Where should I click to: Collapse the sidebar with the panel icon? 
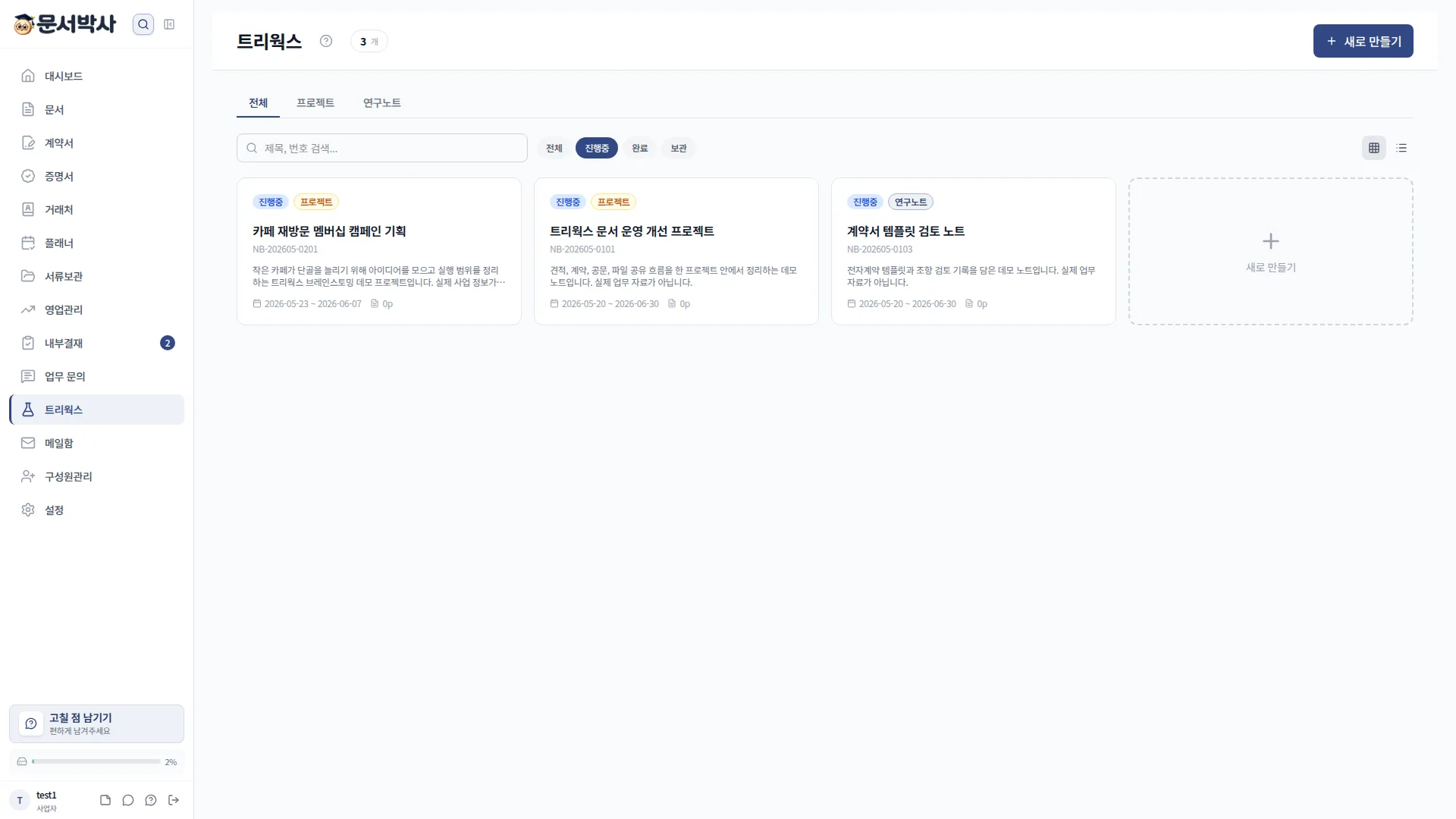pos(169,24)
